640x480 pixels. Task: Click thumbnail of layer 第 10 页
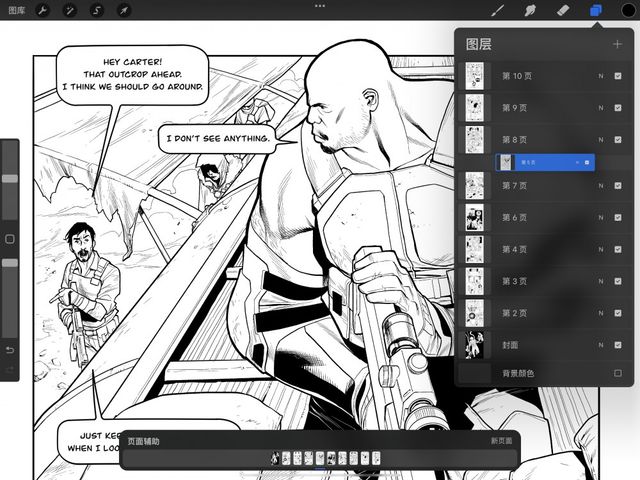tap(475, 76)
